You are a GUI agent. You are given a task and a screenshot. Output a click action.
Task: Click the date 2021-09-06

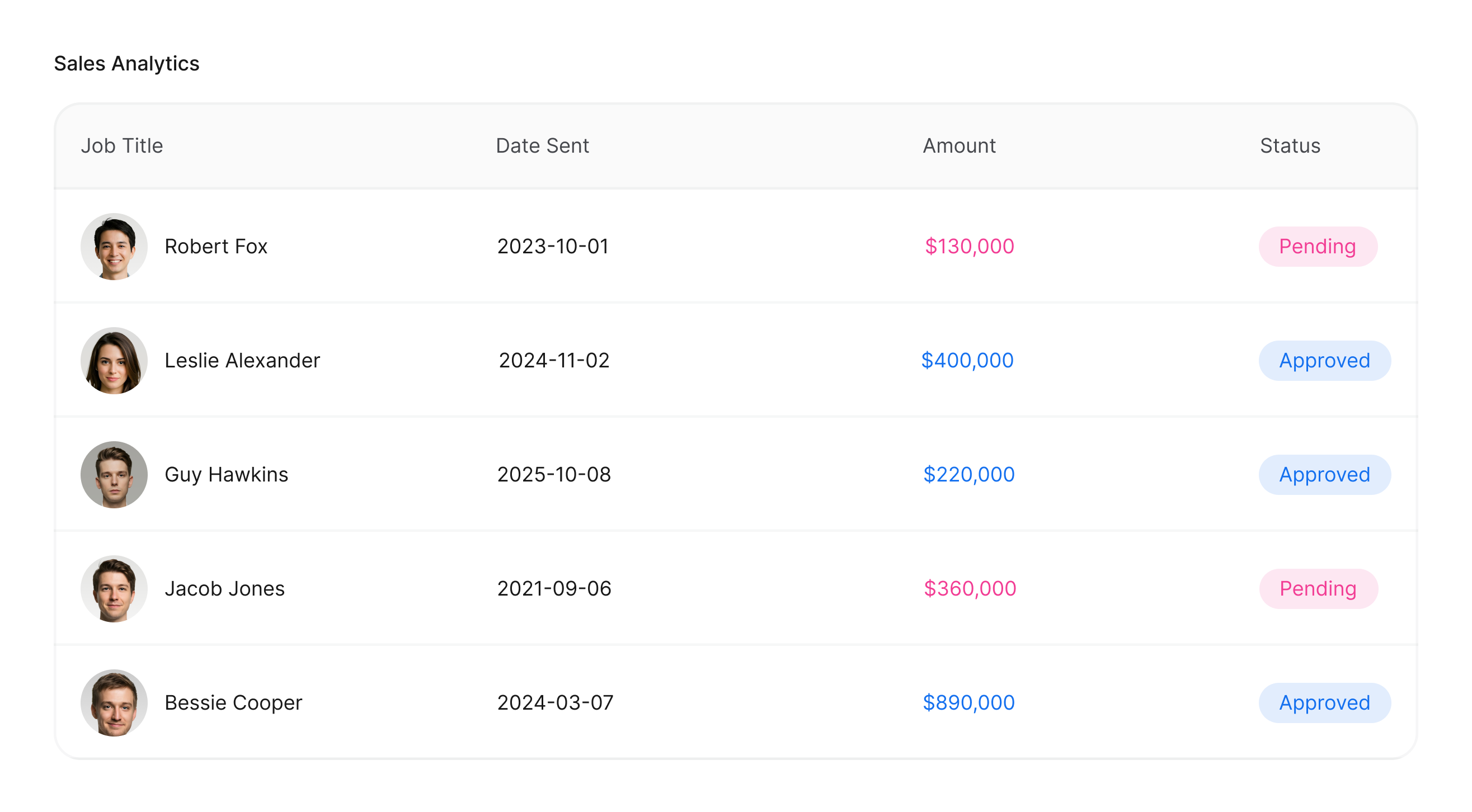pos(554,589)
